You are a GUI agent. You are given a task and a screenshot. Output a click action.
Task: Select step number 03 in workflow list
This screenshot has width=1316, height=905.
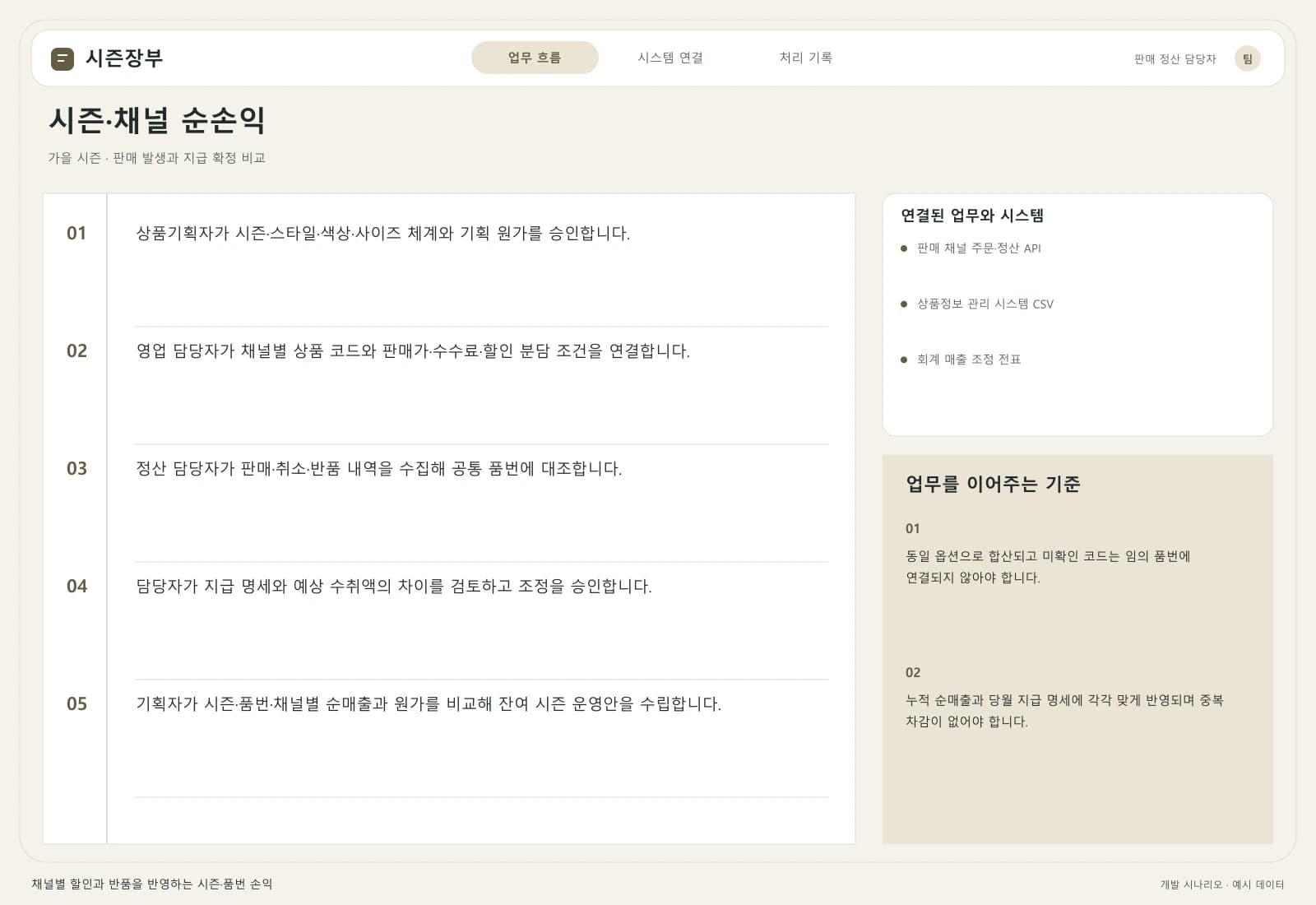(76, 469)
